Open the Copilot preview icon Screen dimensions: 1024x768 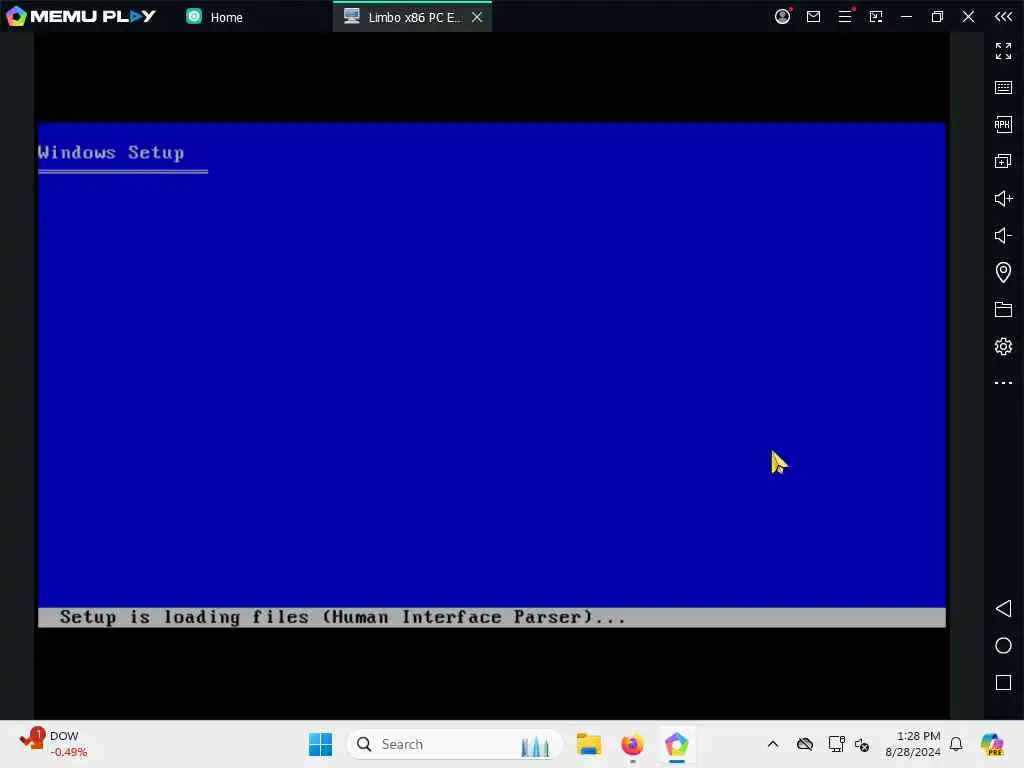[992, 744]
